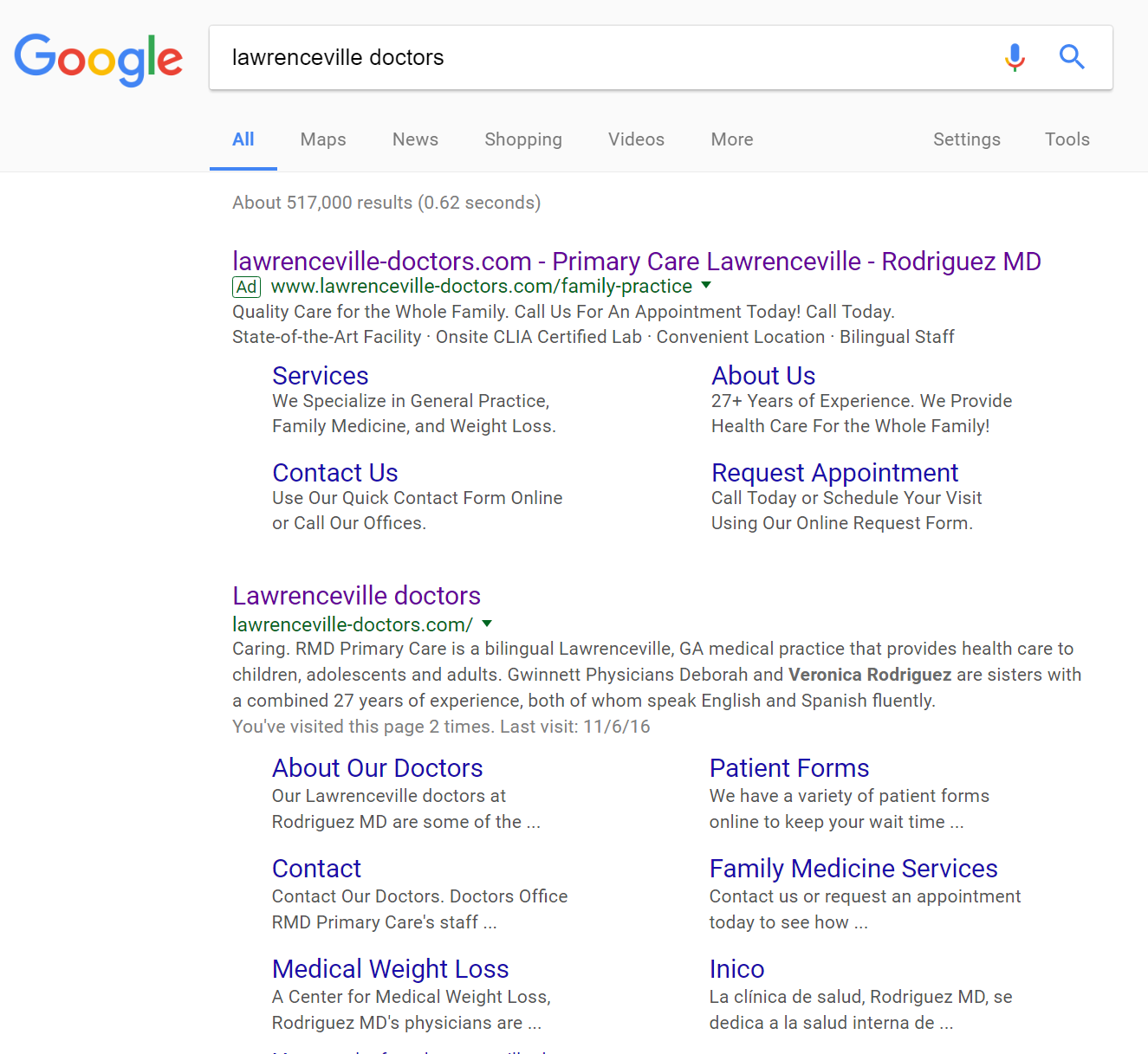Click the magnifying glass search button
Image resolution: width=1148 pixels, height=1054 pixels.
click(1072, 57)
